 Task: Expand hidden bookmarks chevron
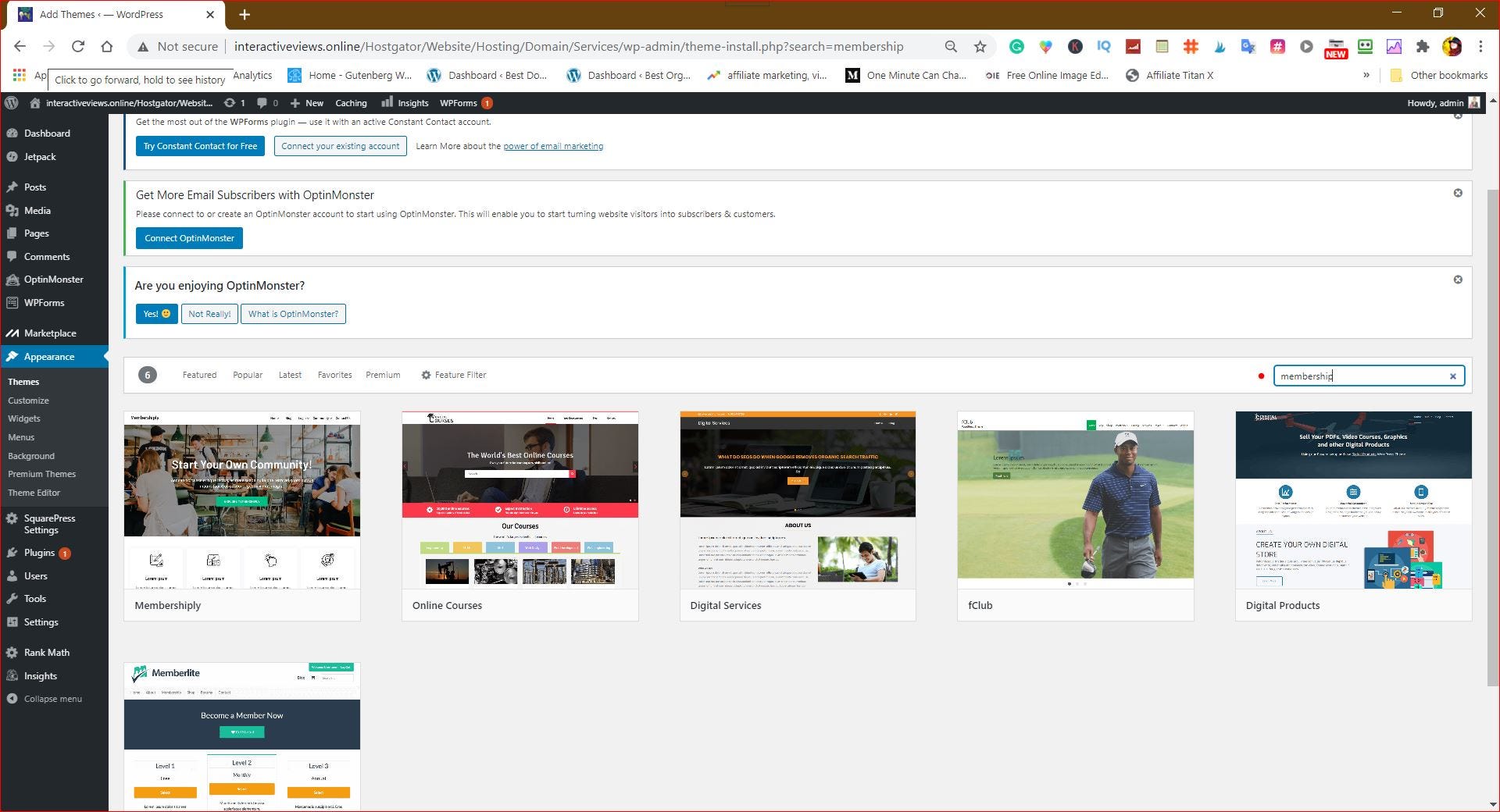1366,75
